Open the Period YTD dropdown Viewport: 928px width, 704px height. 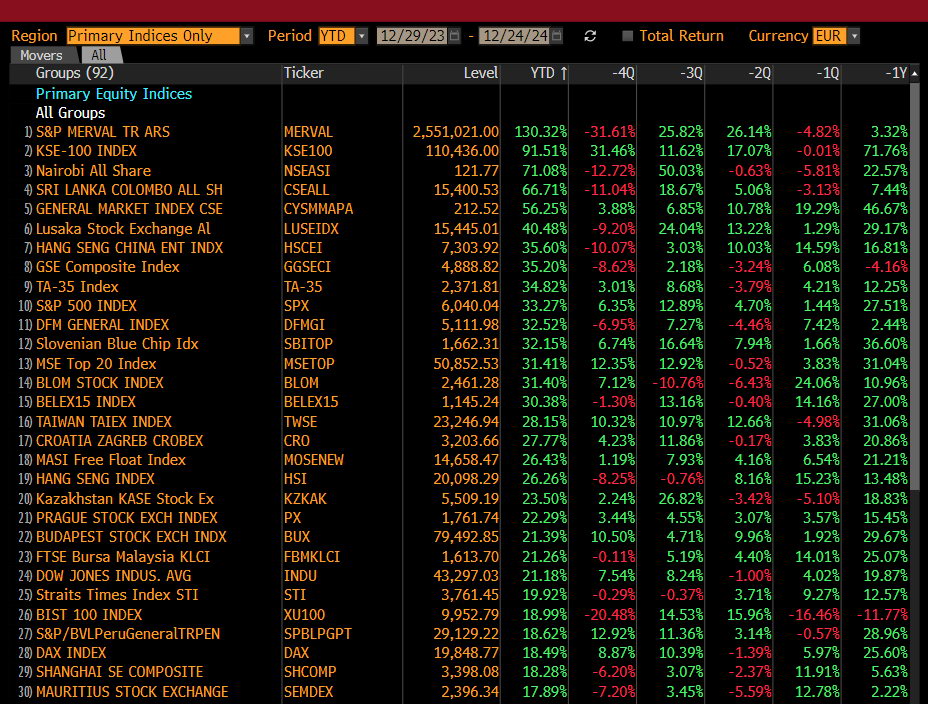pos(362,36)
